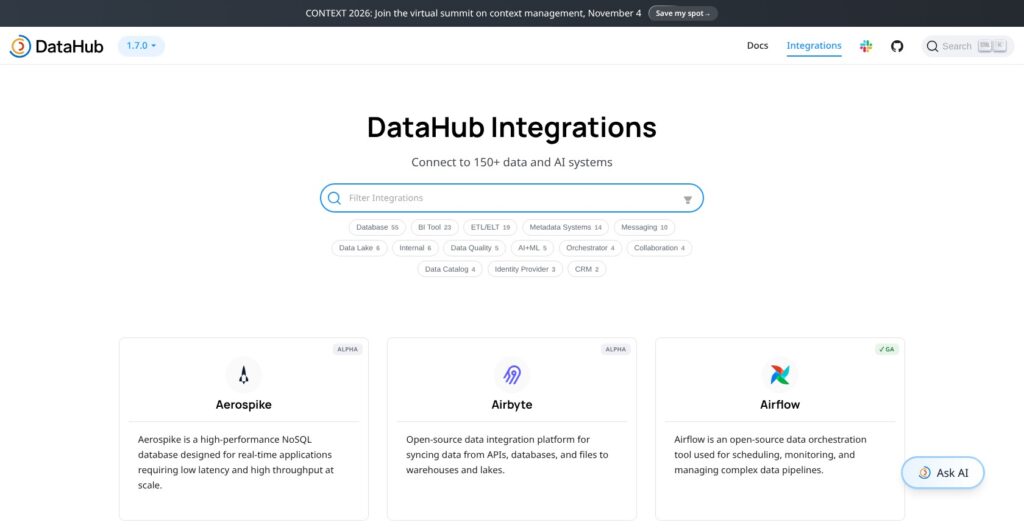Click the ALPHA badge on Airbyte card

coord(616,350)
